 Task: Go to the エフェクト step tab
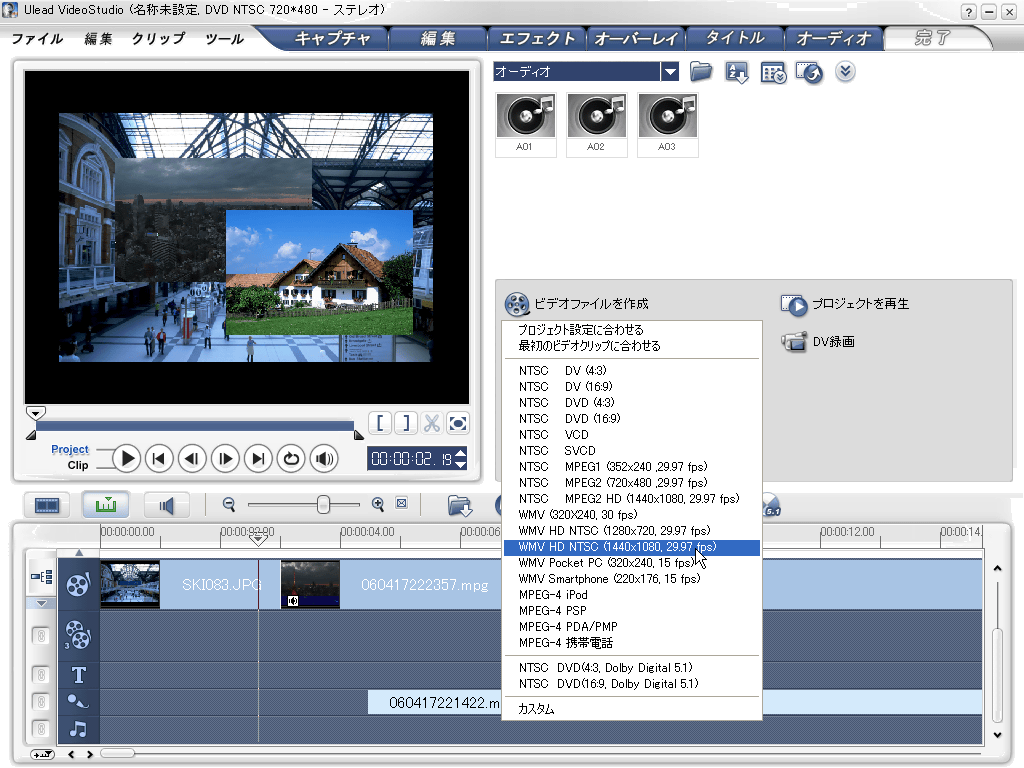pyautogui.click(x=537, y=39)
